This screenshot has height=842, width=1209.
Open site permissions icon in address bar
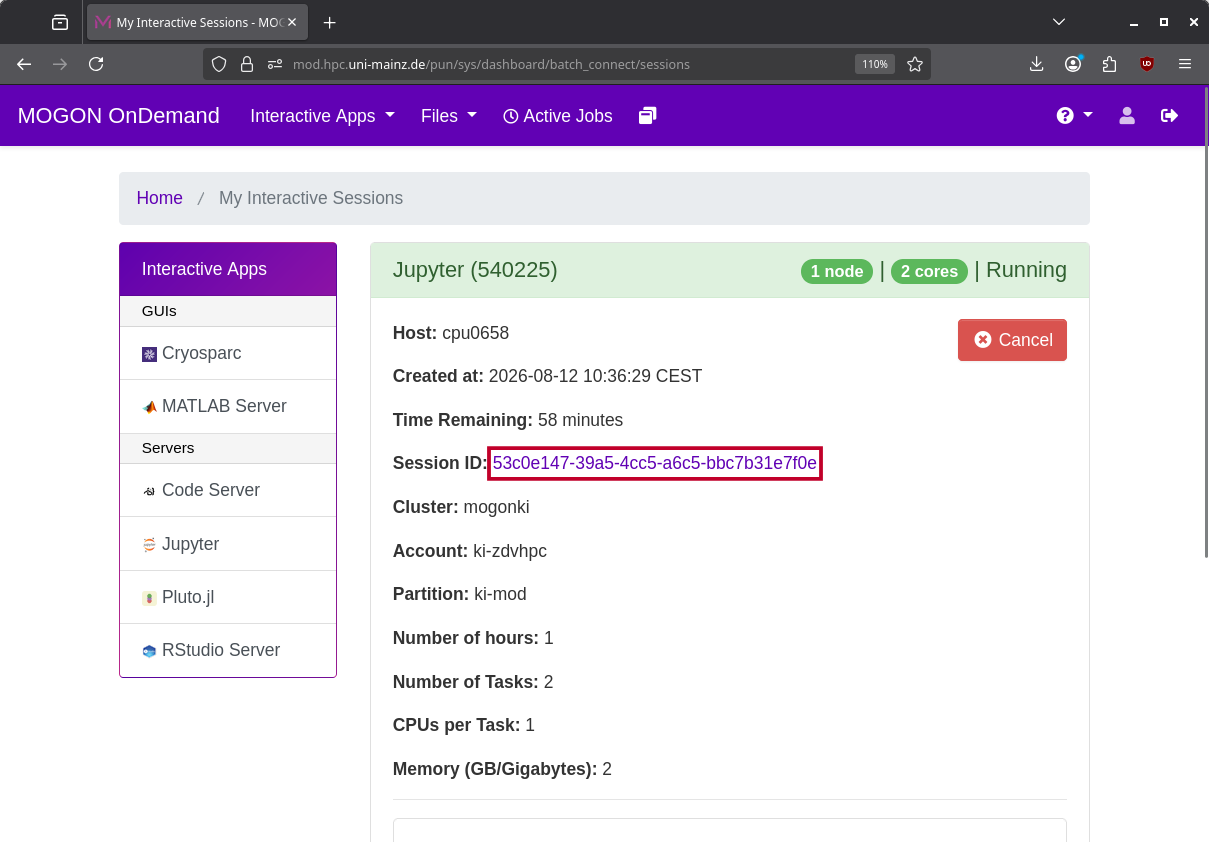(x=275, y=64)
